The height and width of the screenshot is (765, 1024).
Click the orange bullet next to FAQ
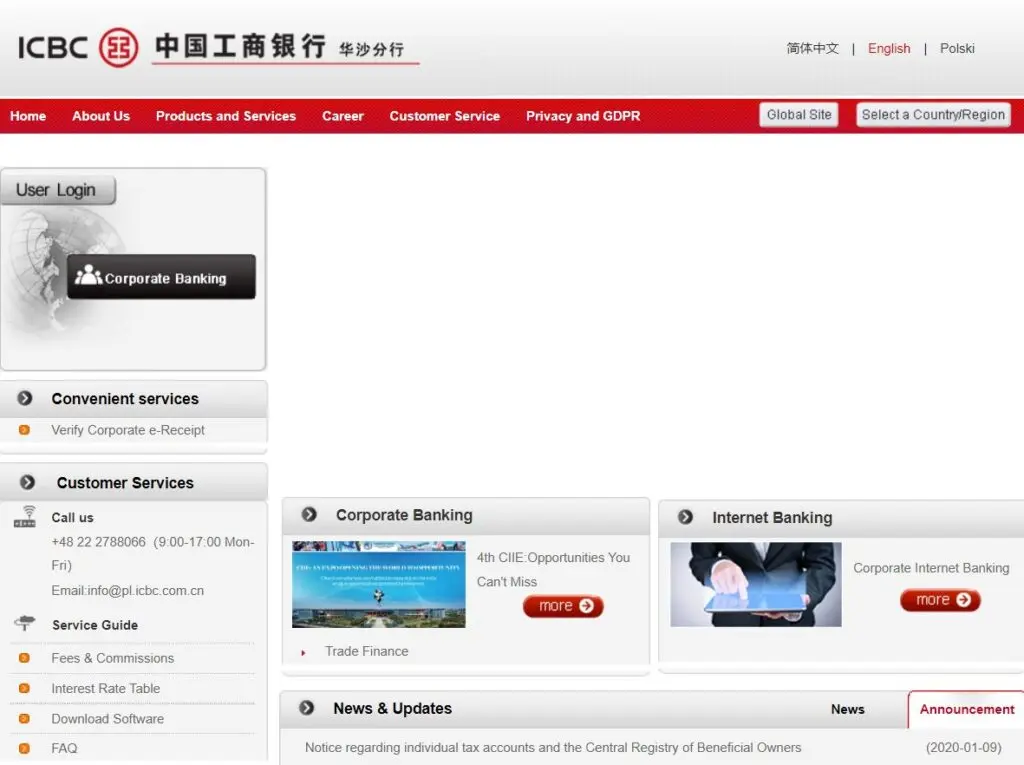[25, 748]
